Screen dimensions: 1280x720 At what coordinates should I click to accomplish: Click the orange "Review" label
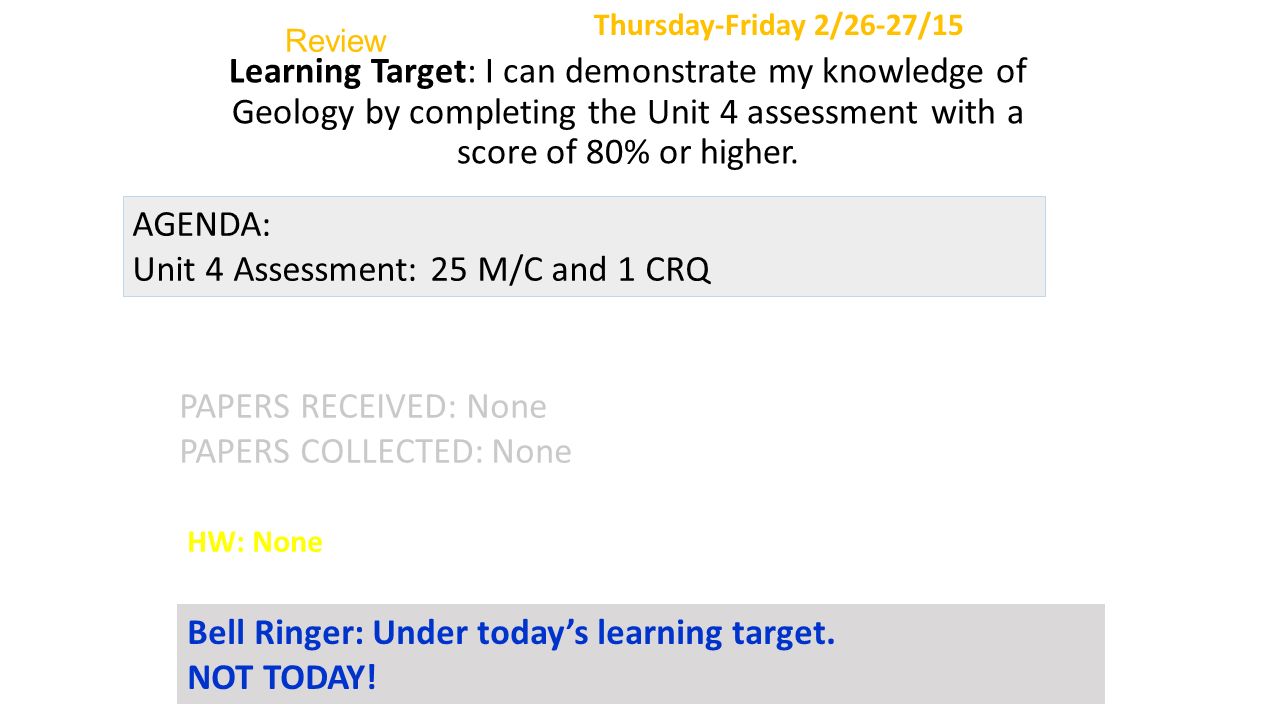point(335,41)
